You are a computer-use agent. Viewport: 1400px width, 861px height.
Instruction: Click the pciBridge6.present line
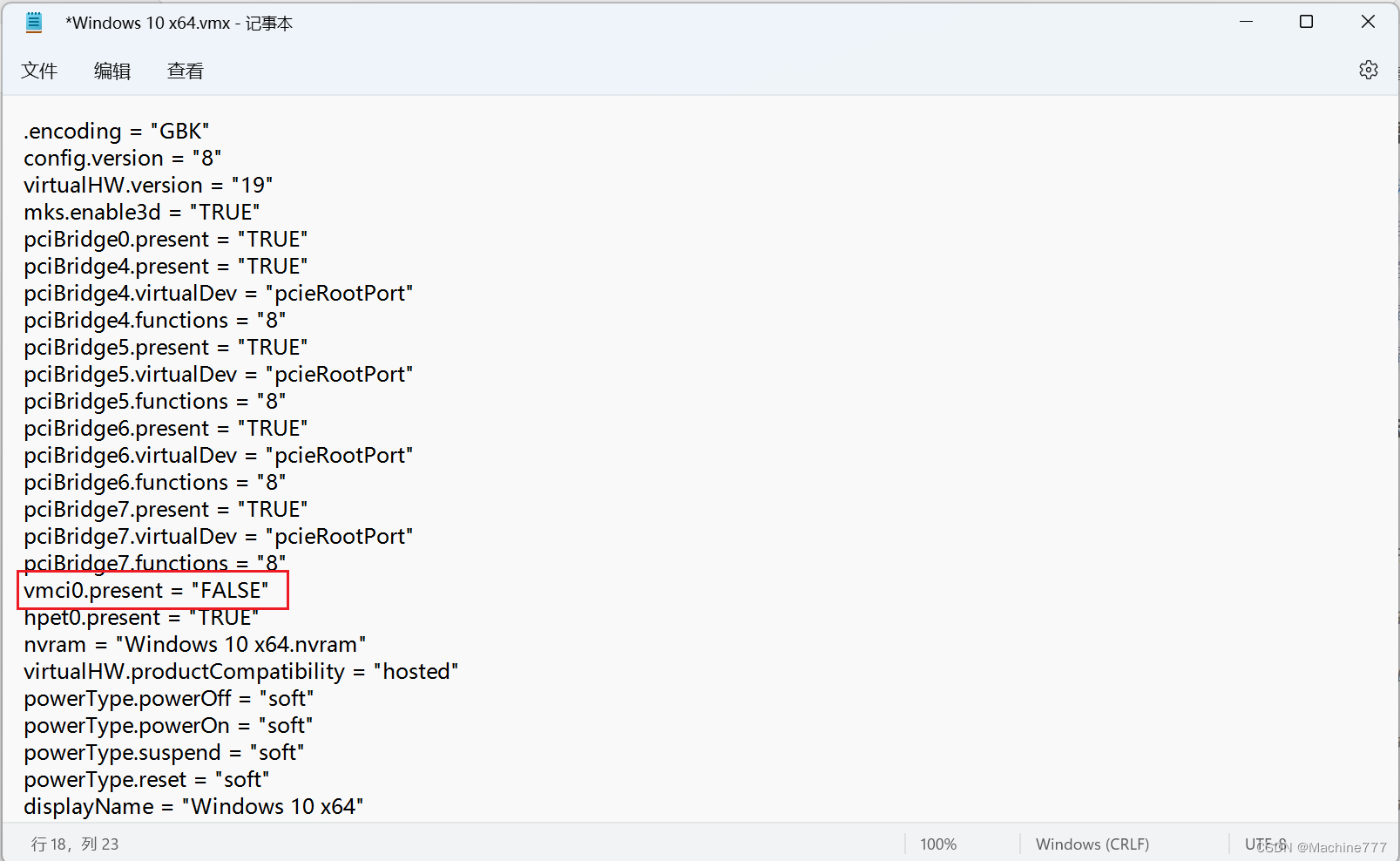pyautogui.click(x=166, y=429)
